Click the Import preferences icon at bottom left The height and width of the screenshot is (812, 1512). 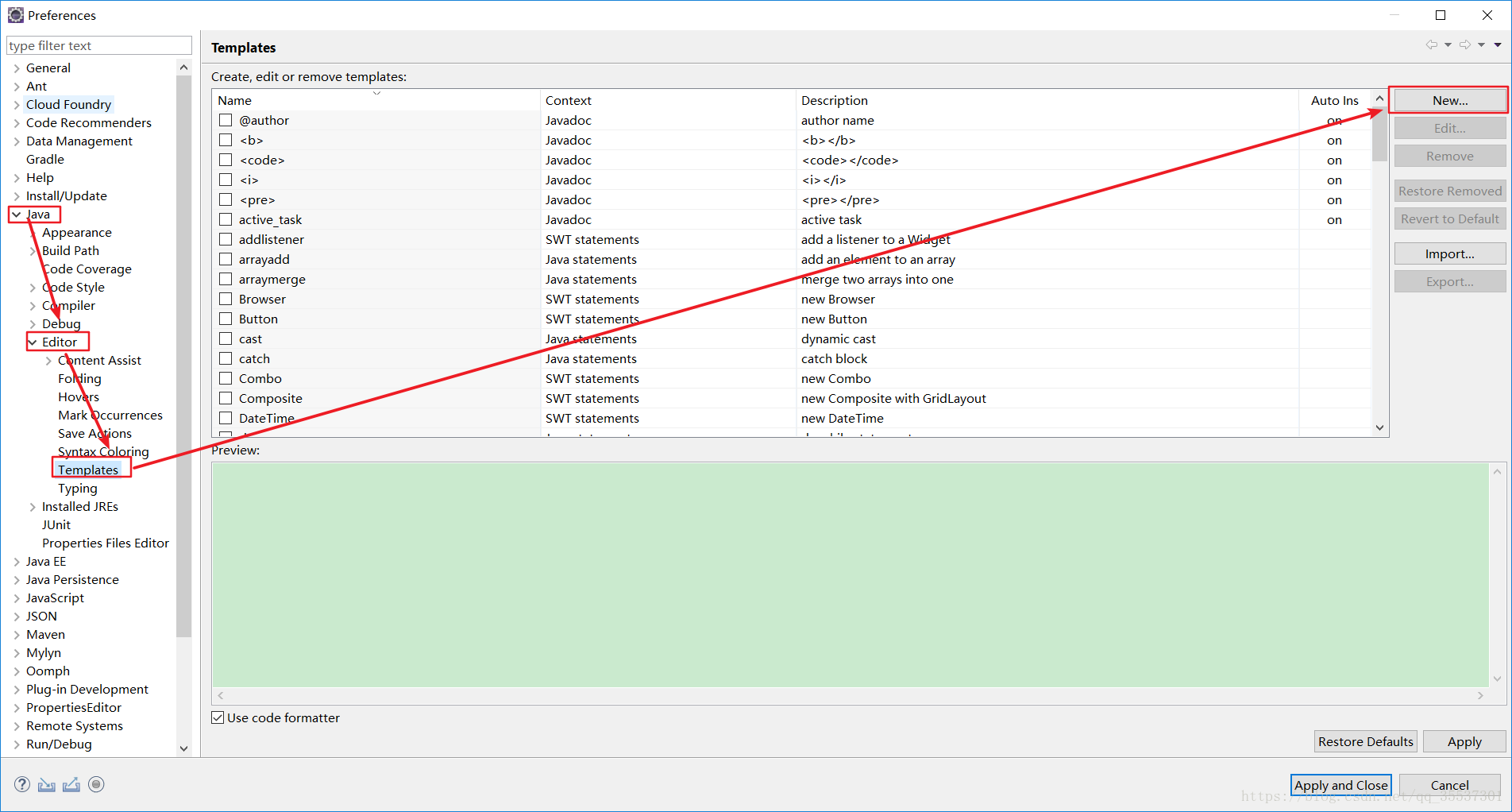[x=47, y=784]
